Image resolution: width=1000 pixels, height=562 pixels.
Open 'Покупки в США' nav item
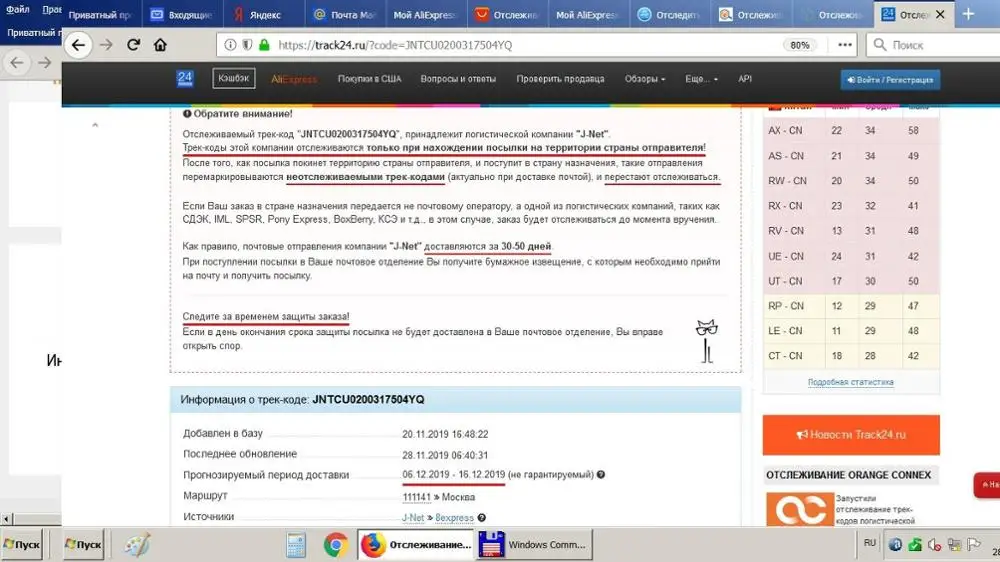(x=369, y=79)
